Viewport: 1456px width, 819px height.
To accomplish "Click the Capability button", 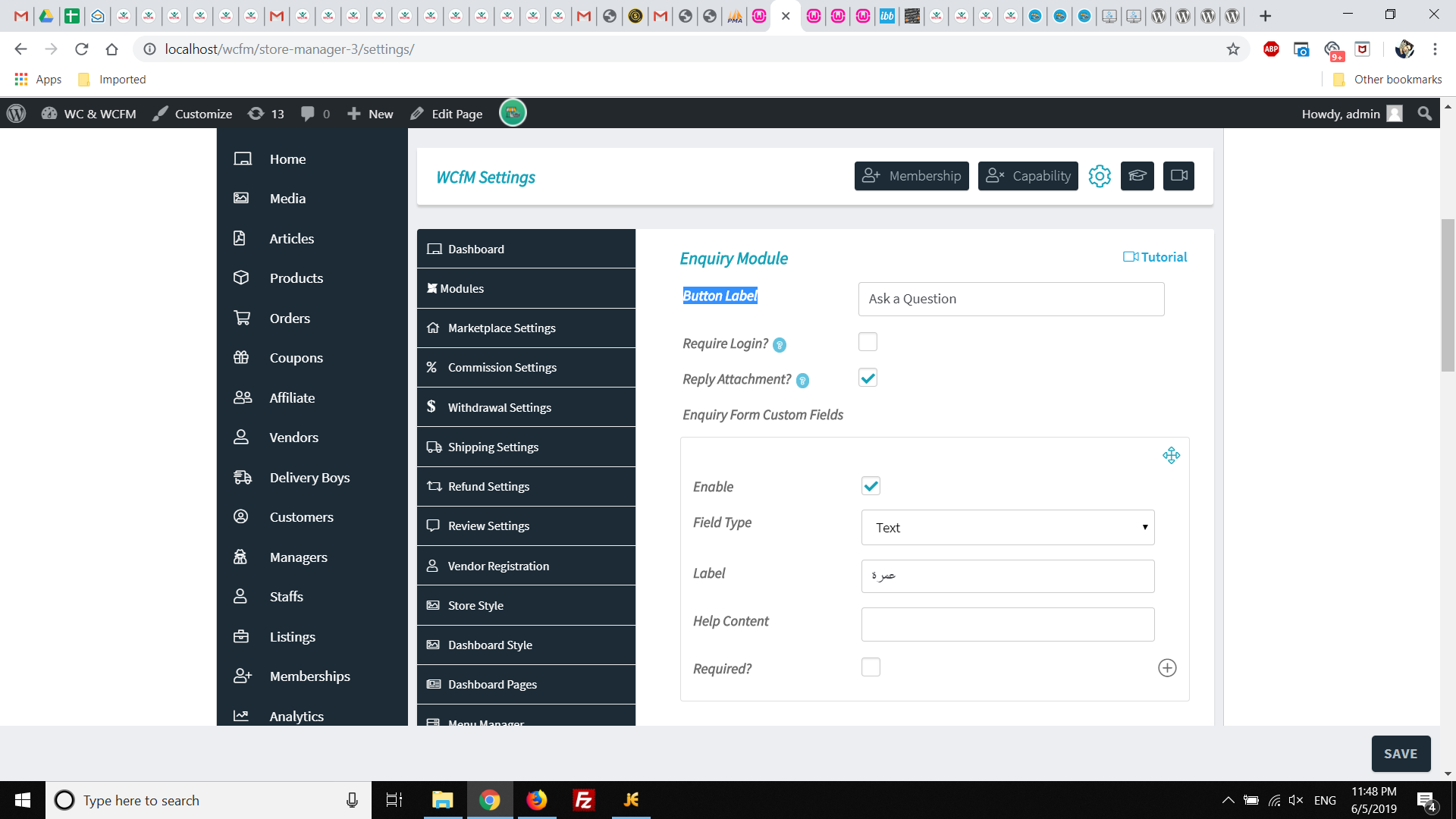I will [1028, 176].
